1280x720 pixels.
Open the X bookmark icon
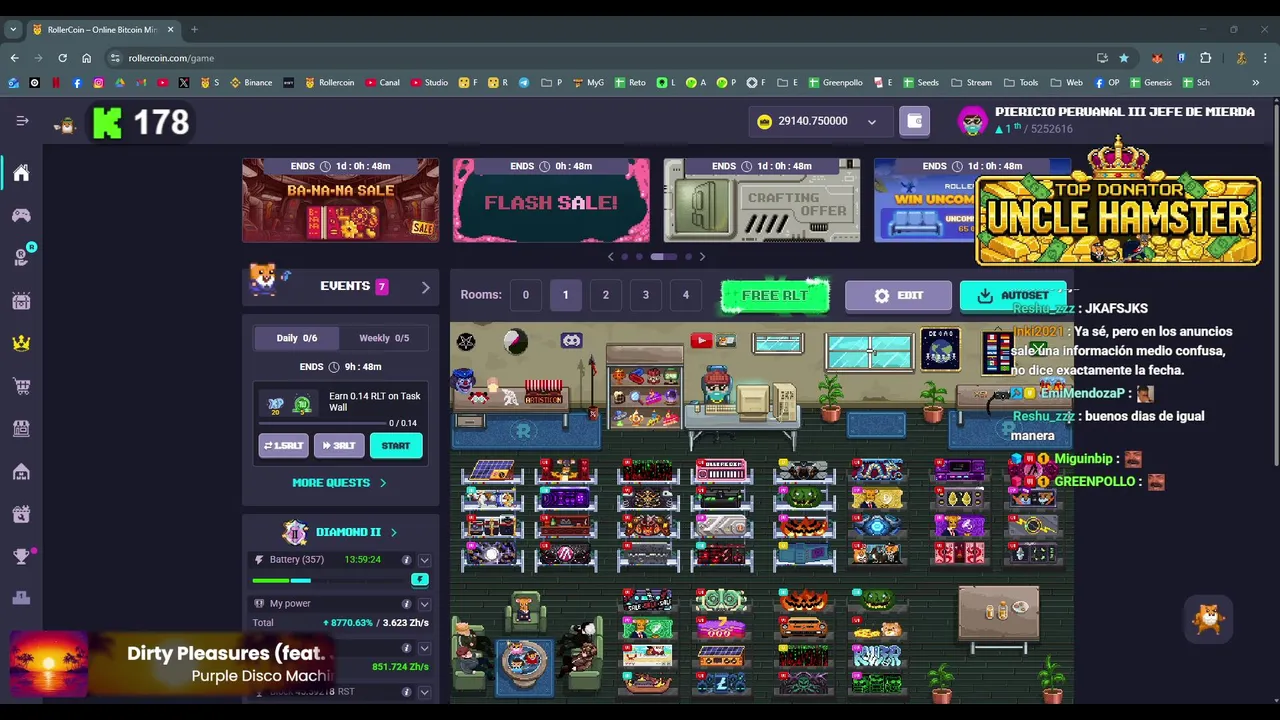[184, 82]
